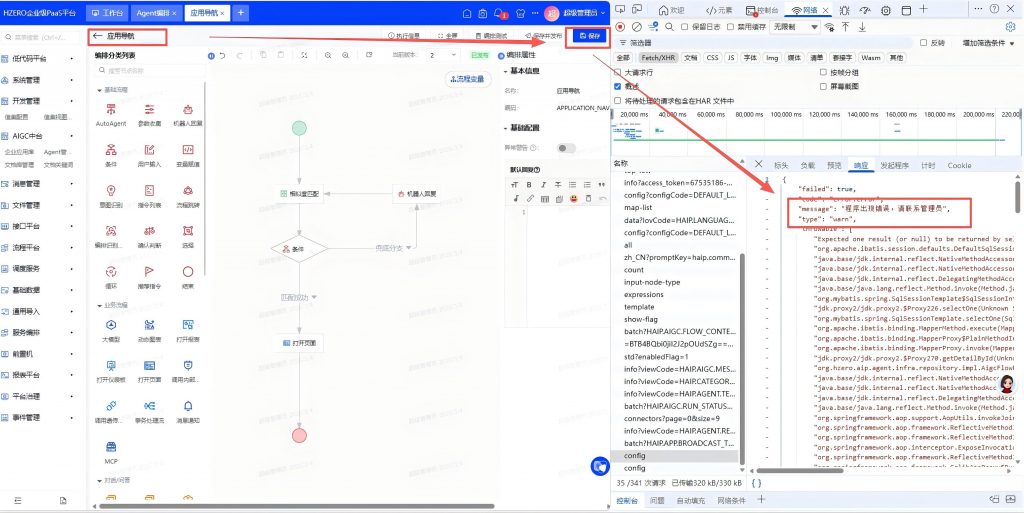This screenshot has height=513, width=1024.
Task: Click the blue 保存 button
Action: pyautogui.click(x=590, y=35)
